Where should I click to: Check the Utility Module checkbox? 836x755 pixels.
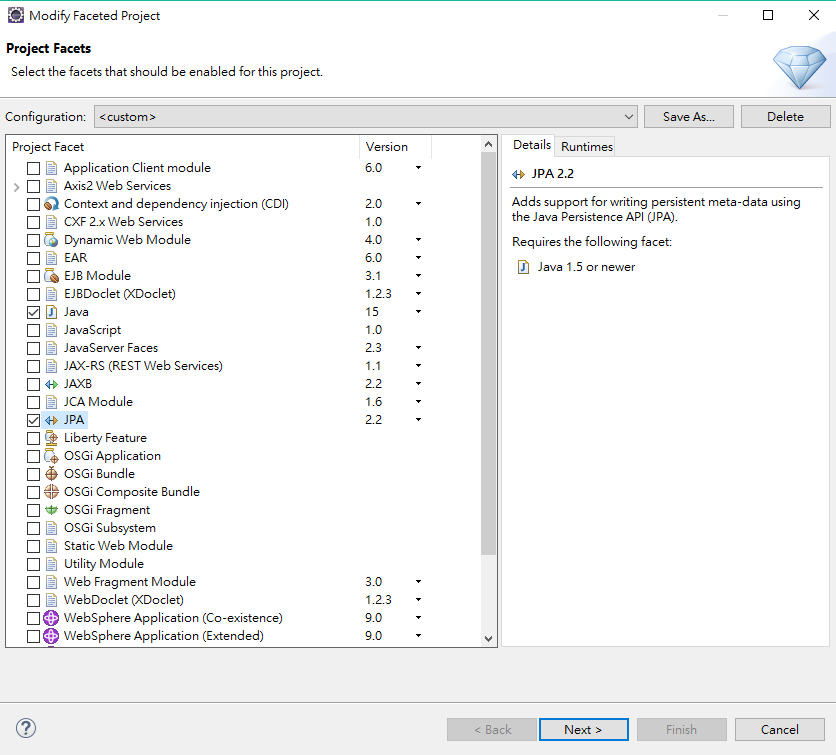pyautogui.click(x=34, y=564)
